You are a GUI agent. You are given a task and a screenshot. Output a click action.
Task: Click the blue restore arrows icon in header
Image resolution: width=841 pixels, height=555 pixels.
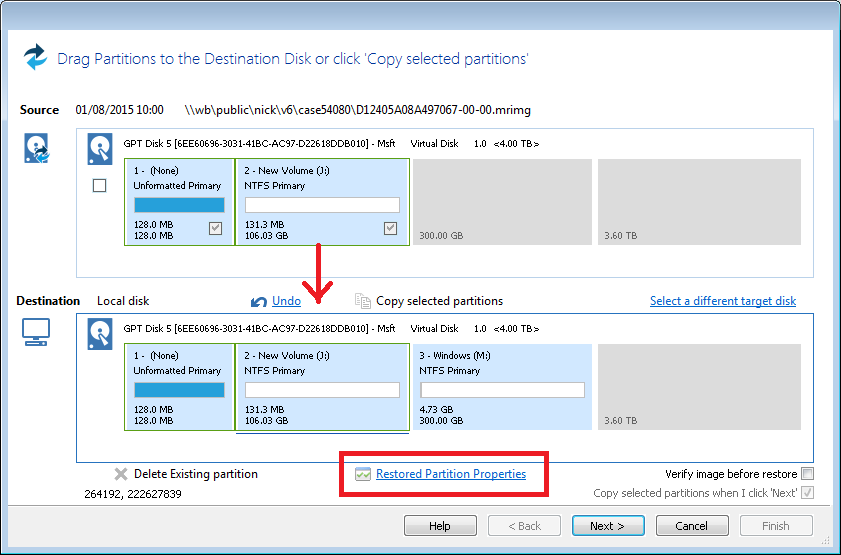36,57
